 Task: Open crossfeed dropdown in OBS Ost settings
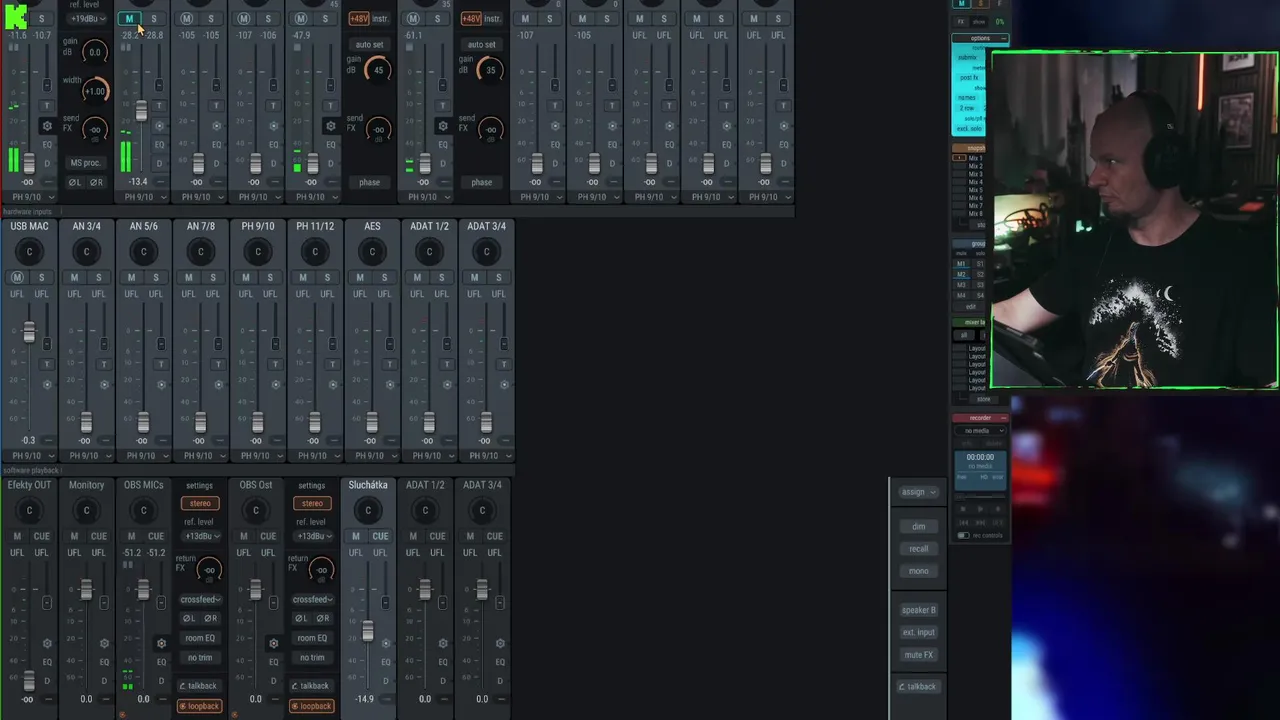(x=312, y=599)
